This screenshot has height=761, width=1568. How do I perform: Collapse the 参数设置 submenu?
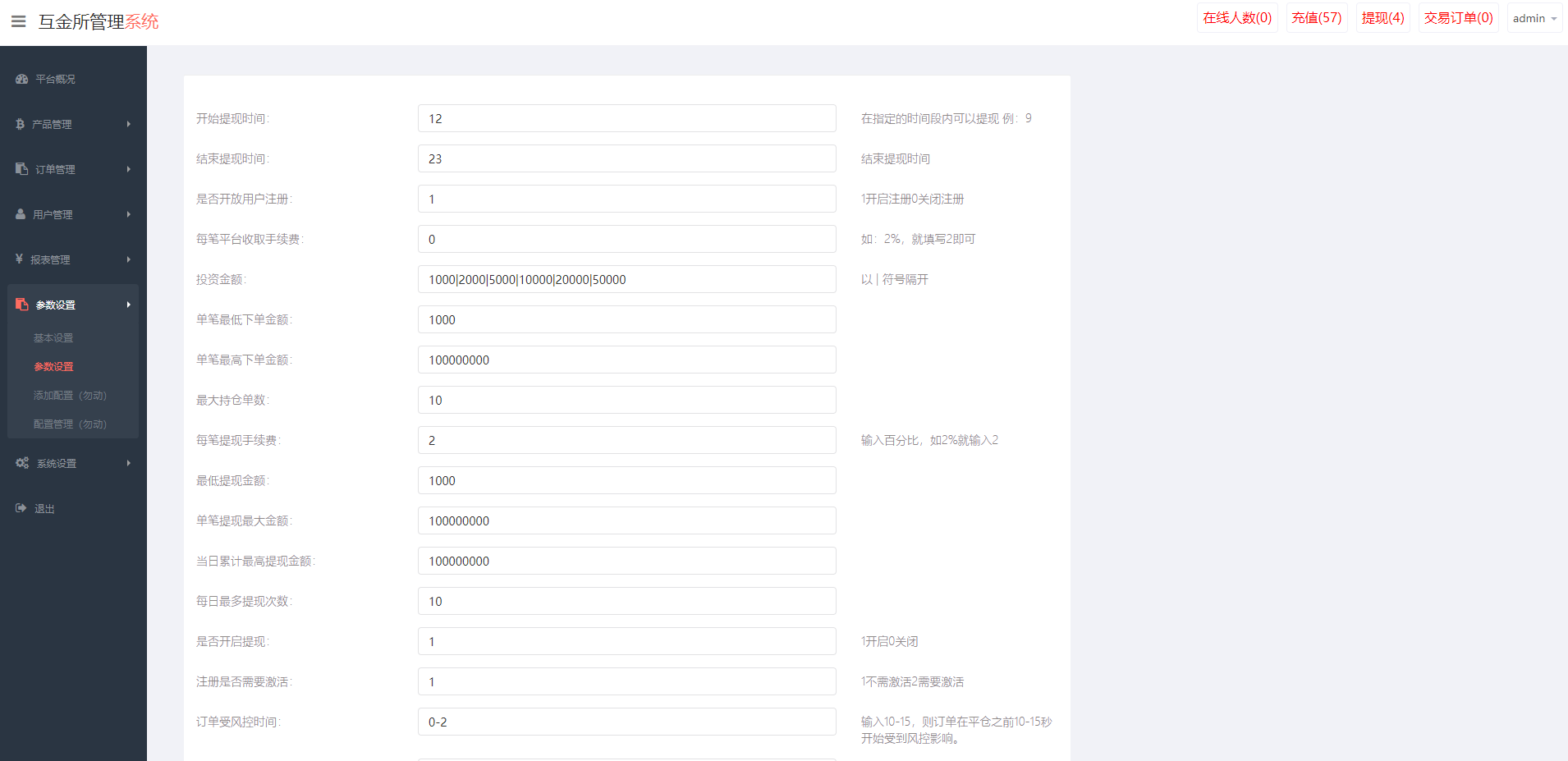pos(128,304)
